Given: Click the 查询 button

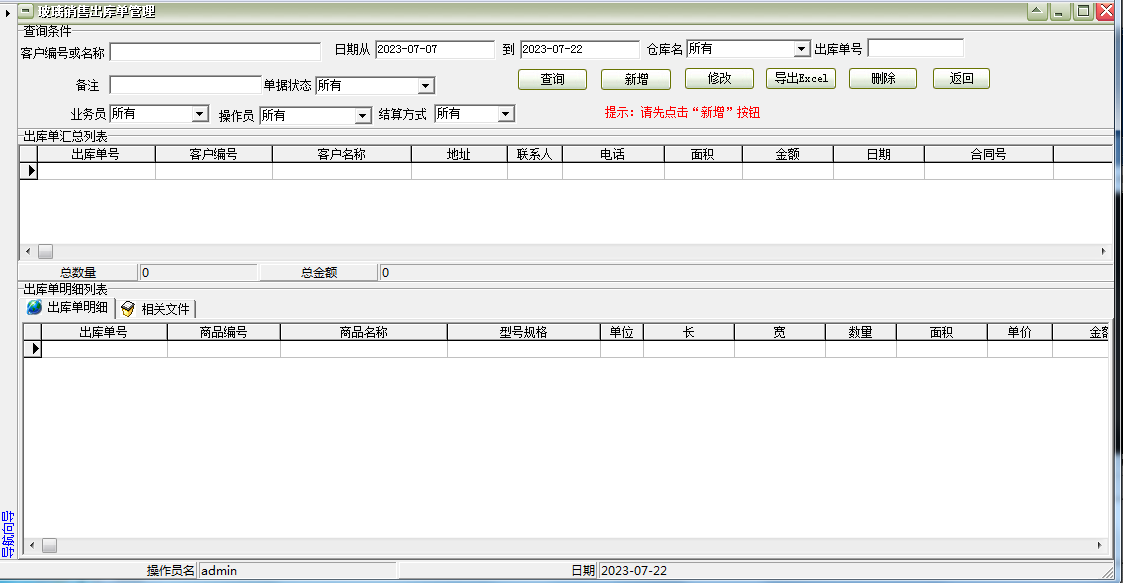Looking at the screenshot, I should click(551, 79).
